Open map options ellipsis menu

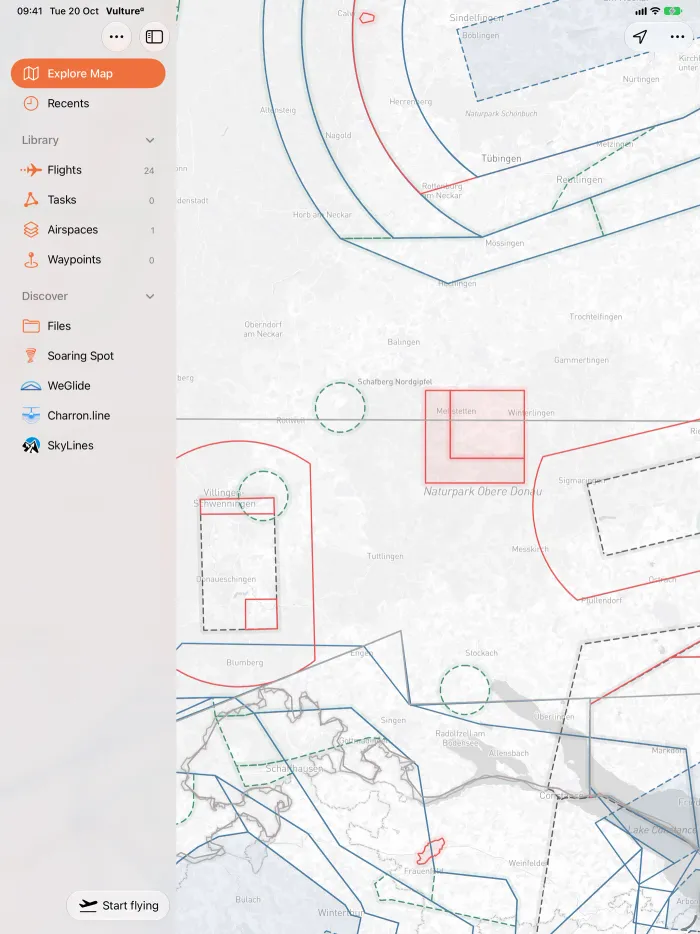pyautogui.click(x=677, y=36)
